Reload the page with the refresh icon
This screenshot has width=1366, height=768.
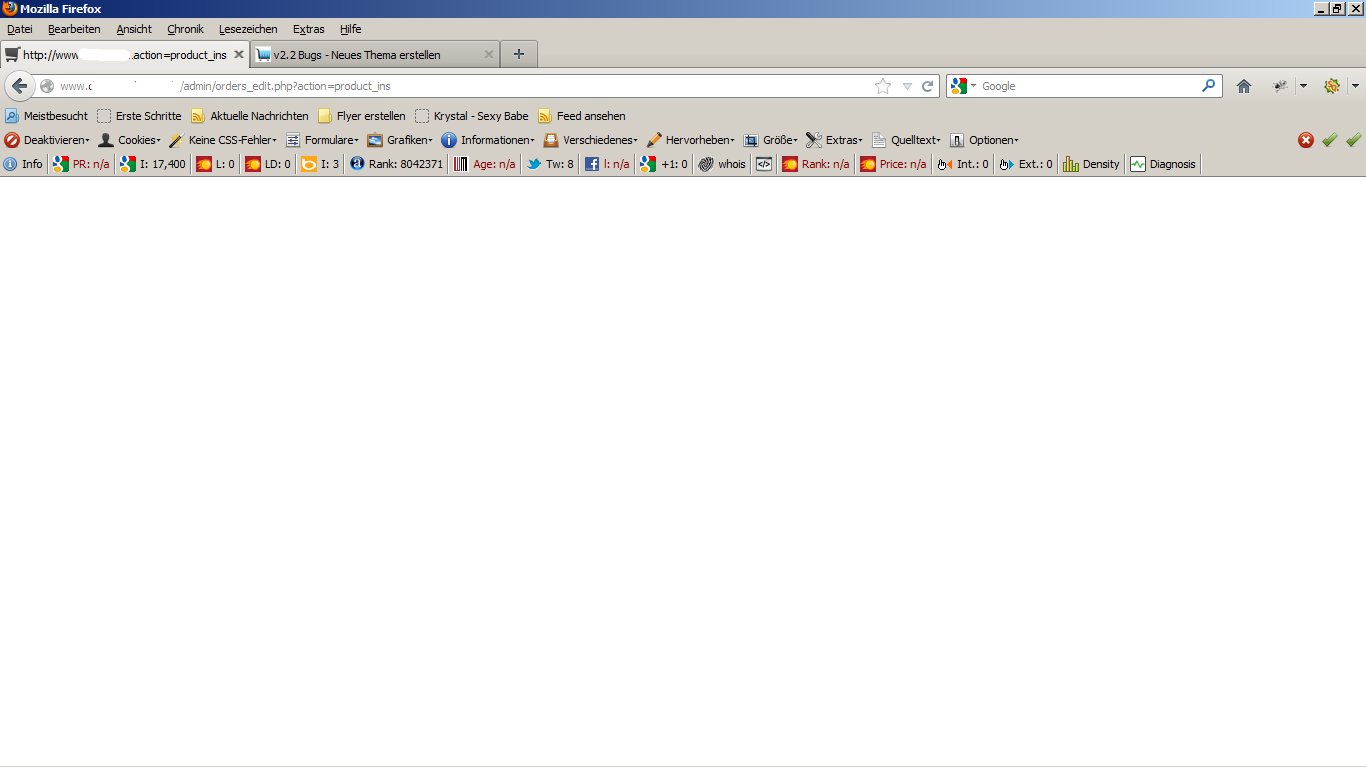click(x=927, y=86)
